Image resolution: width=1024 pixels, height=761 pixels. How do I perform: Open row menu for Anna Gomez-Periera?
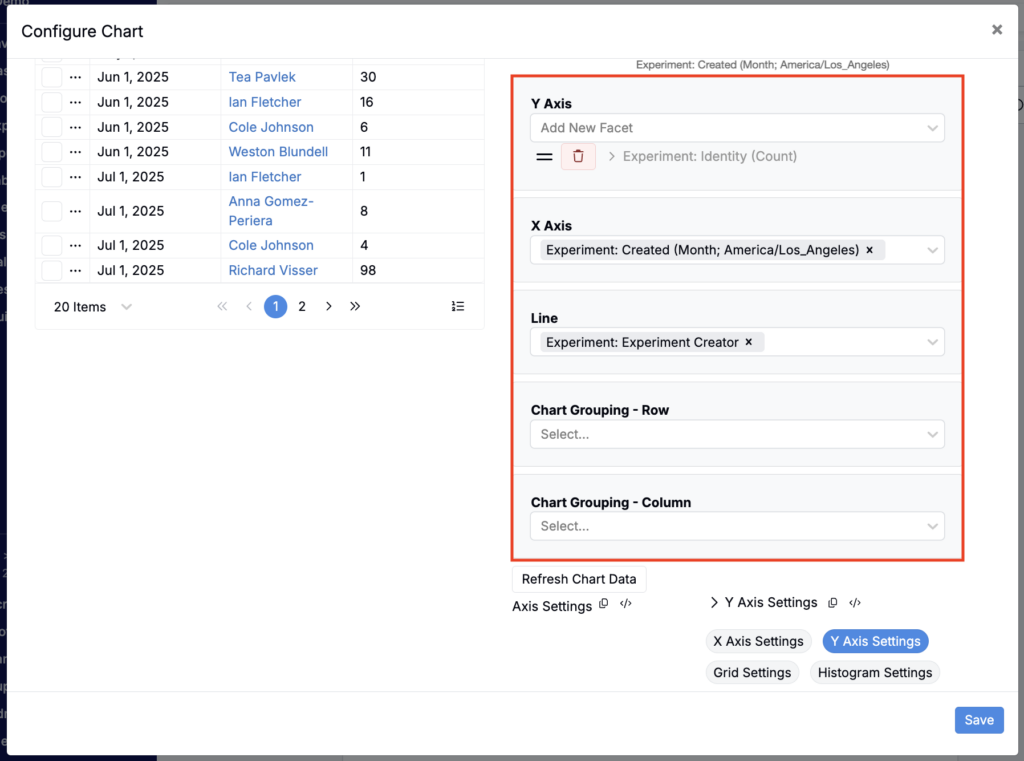tap(75, 211)
